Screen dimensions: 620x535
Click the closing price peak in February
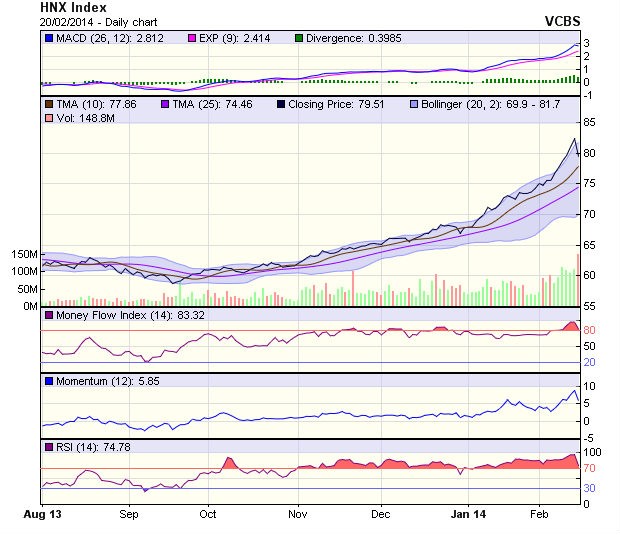[574, 138]
